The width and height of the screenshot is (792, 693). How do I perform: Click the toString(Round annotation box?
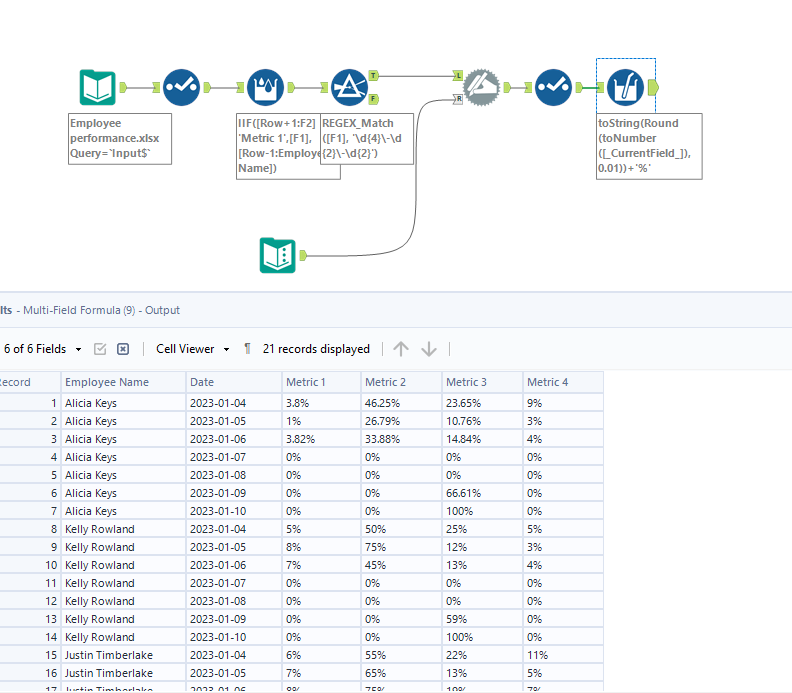[649, 146]
